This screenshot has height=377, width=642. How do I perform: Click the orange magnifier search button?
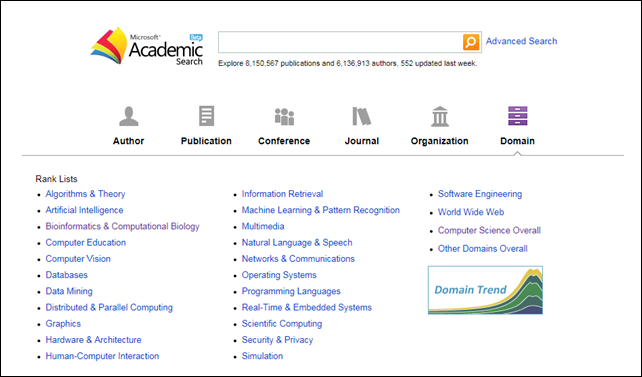[471, 42]
